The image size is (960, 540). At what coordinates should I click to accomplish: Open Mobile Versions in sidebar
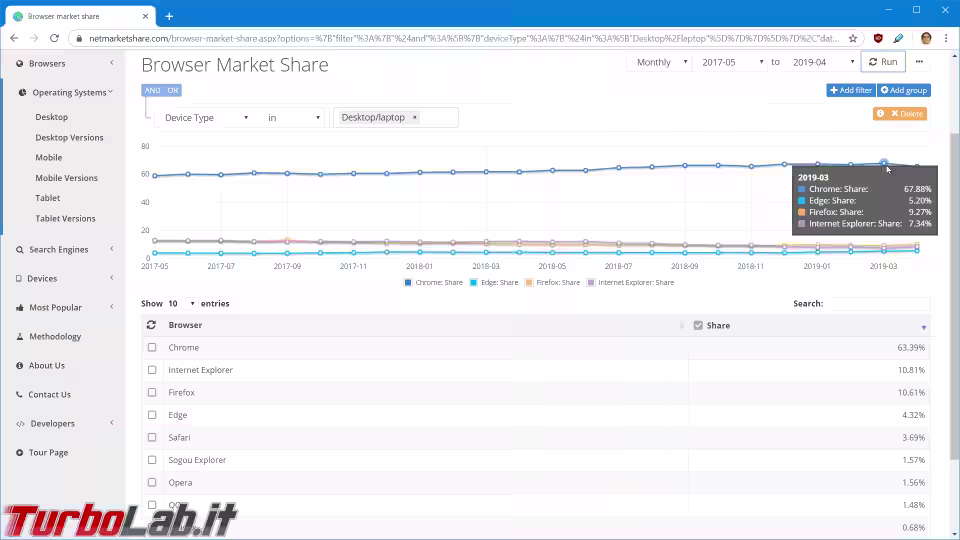pos(66,178)
